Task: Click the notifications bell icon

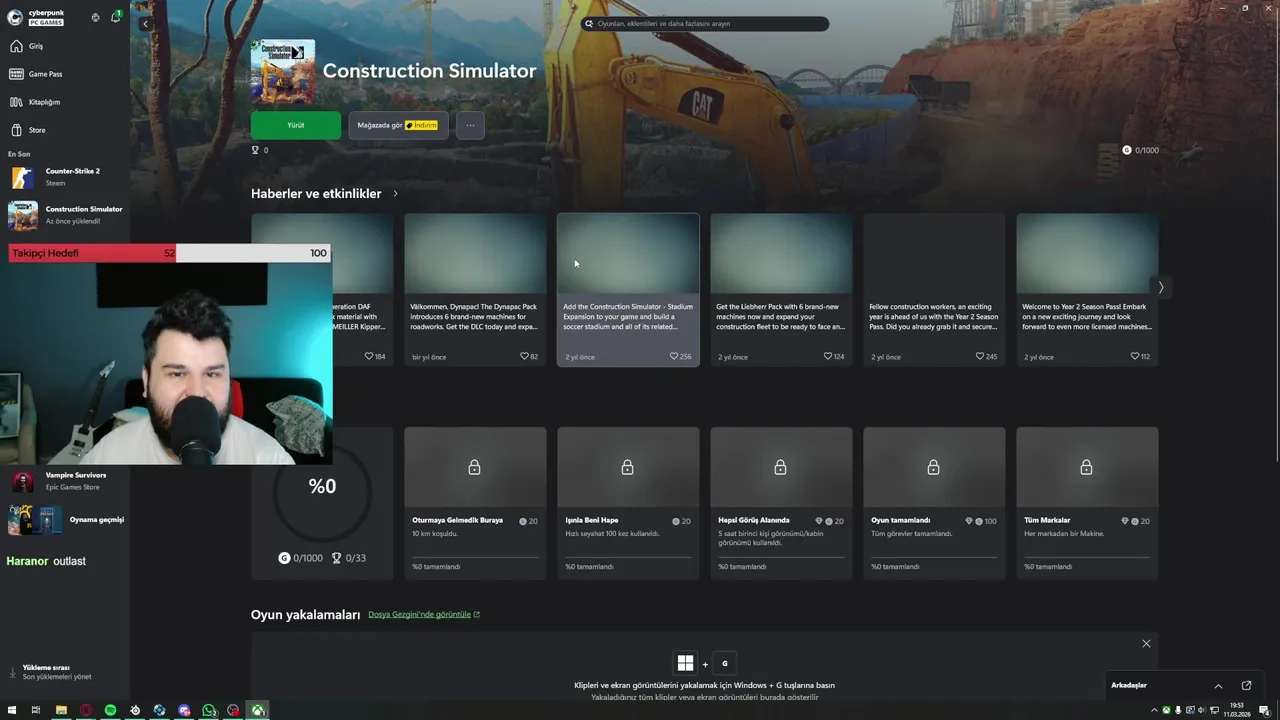Action: tap(115, 17)
